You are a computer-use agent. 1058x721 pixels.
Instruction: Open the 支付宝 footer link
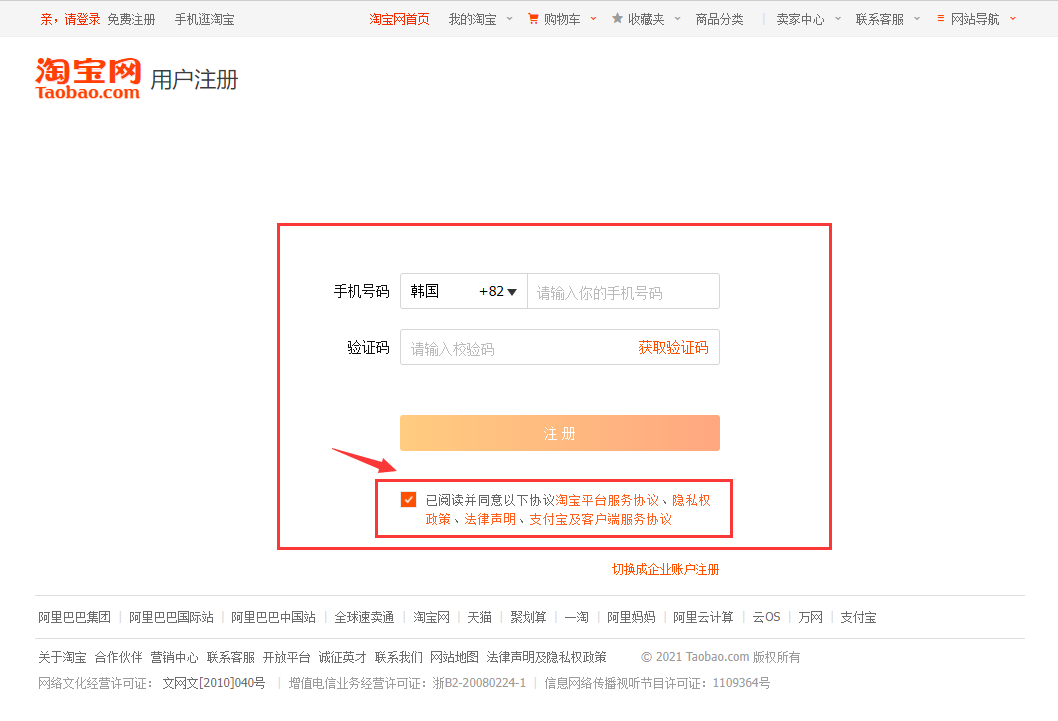click(858, 617)
